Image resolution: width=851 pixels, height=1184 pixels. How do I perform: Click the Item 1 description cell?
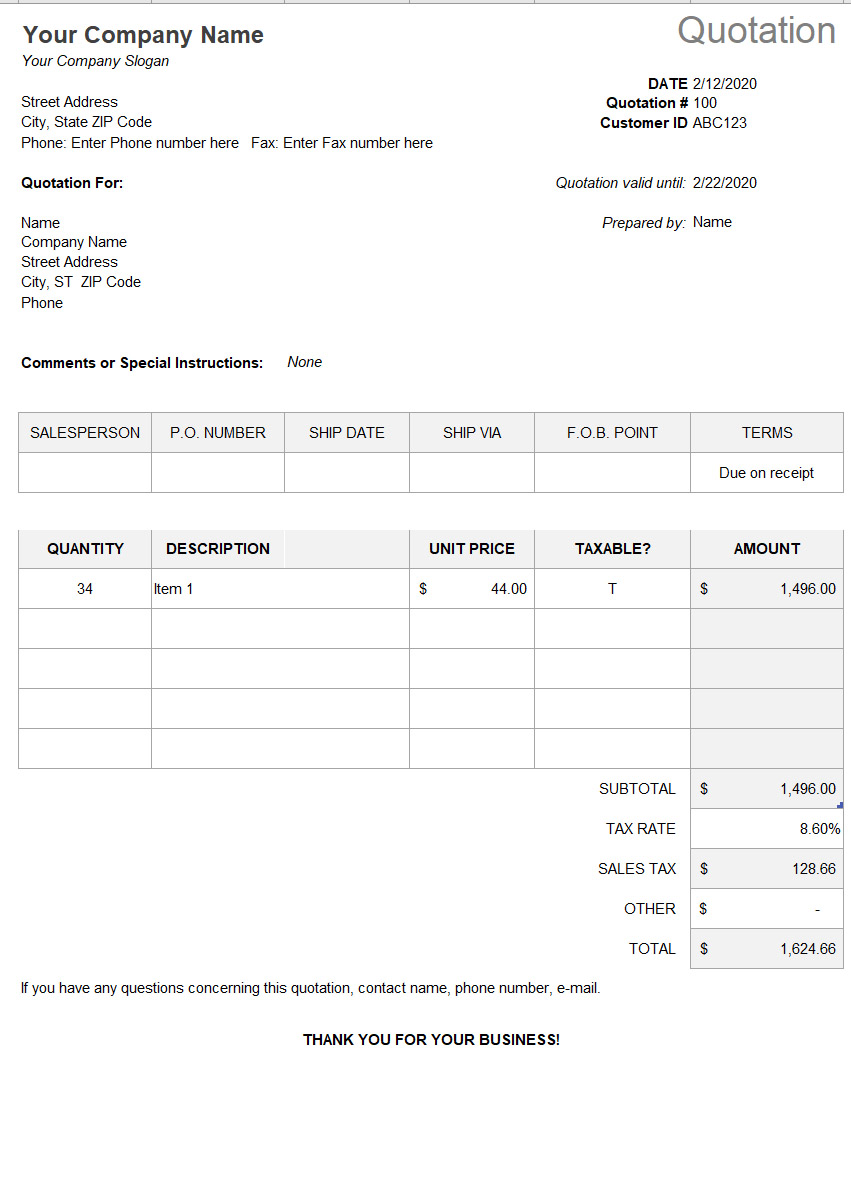[x=280, y=589]
